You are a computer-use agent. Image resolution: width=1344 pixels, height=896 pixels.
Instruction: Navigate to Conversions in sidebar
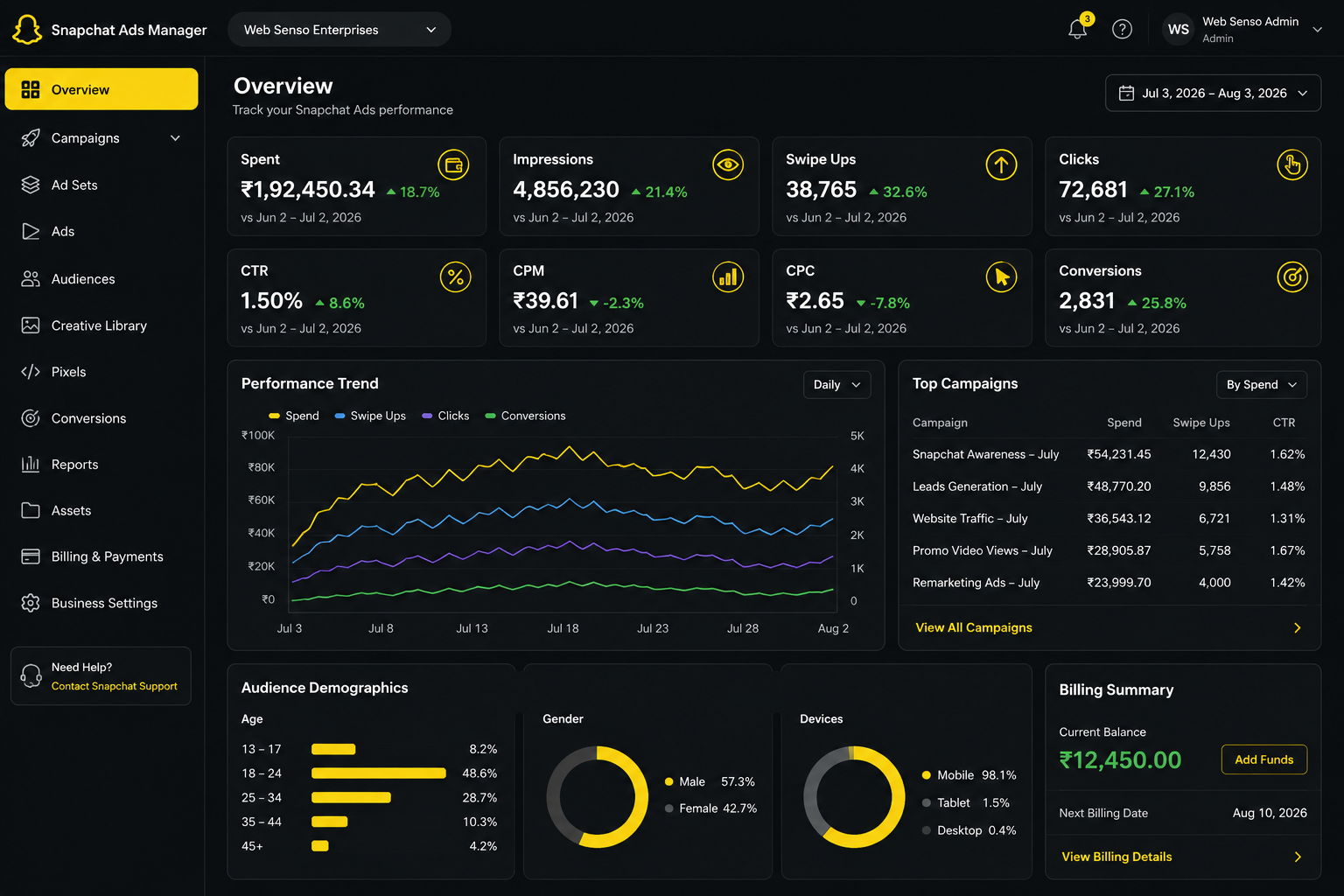(x=101, y=418)
